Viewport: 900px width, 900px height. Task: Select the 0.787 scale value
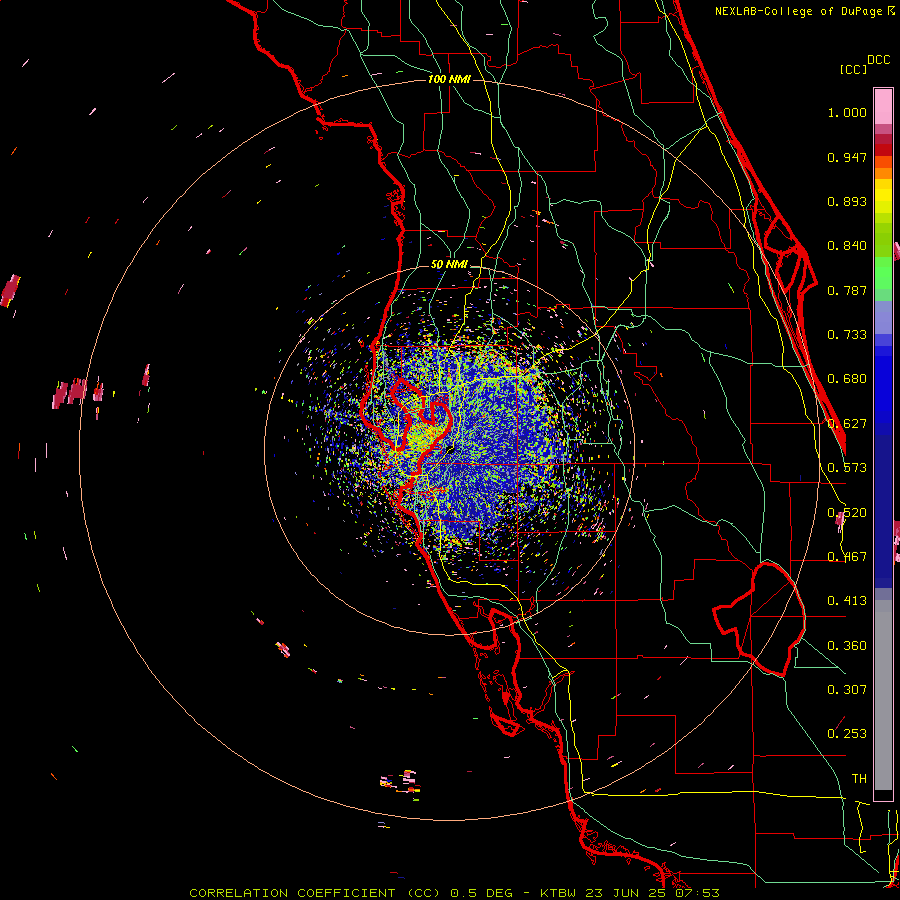pyautogui.click(x=847, y=290)
